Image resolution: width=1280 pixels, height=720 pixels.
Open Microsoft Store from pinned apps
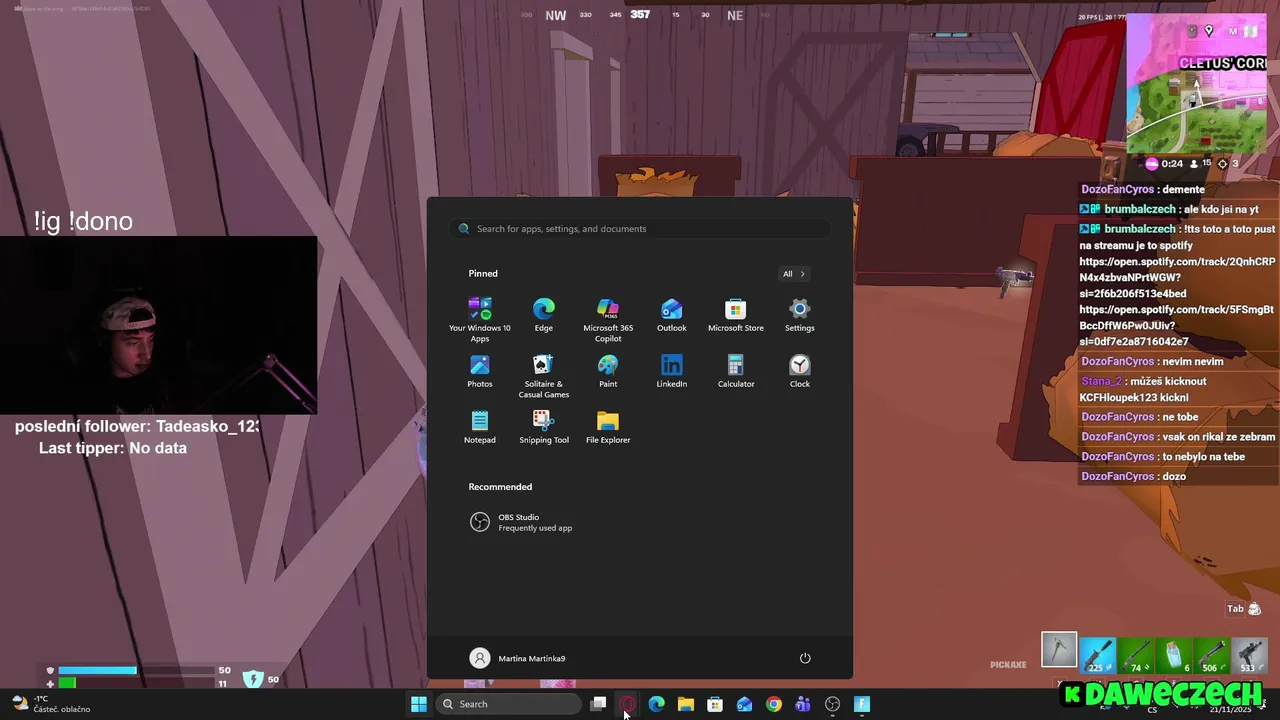735,315
